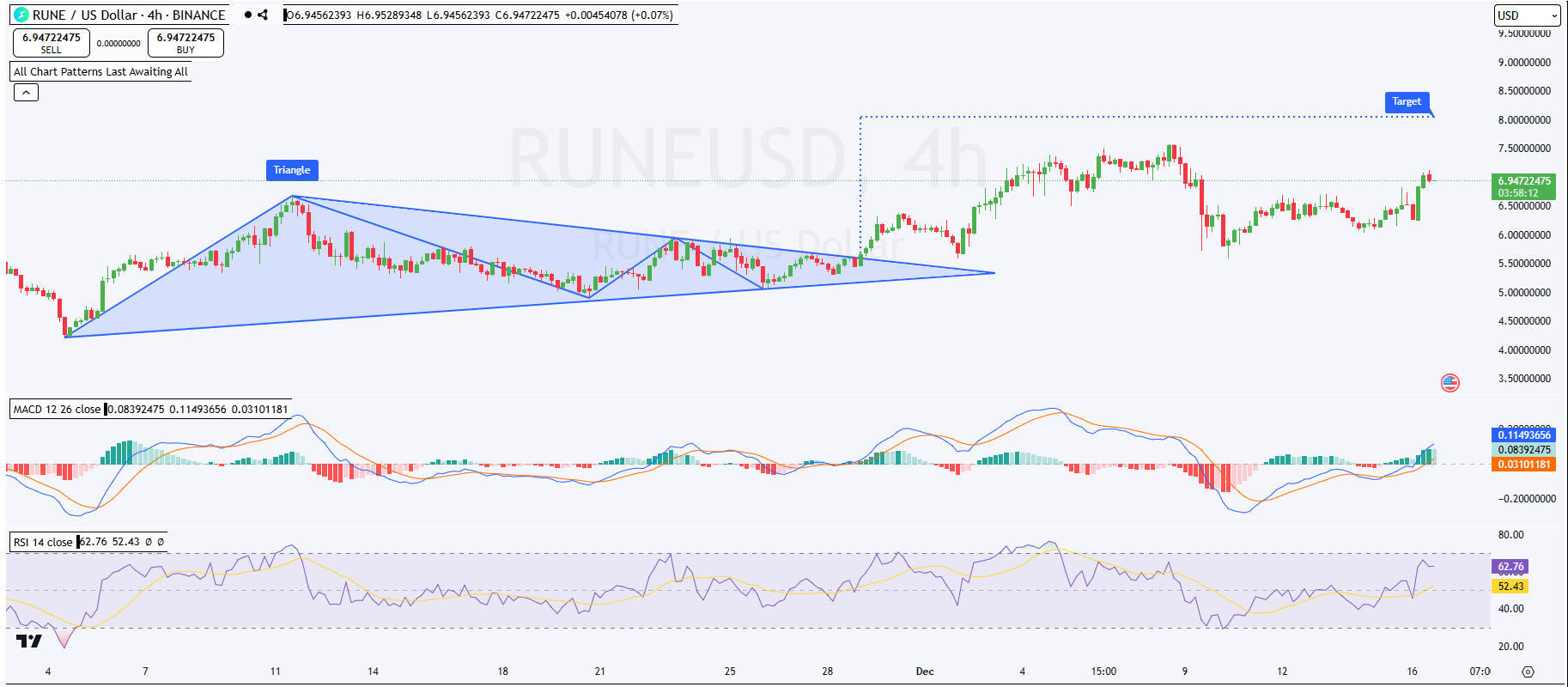Open the USD currency dropdown
The image size is (1568, 687).
[1527, 15]
